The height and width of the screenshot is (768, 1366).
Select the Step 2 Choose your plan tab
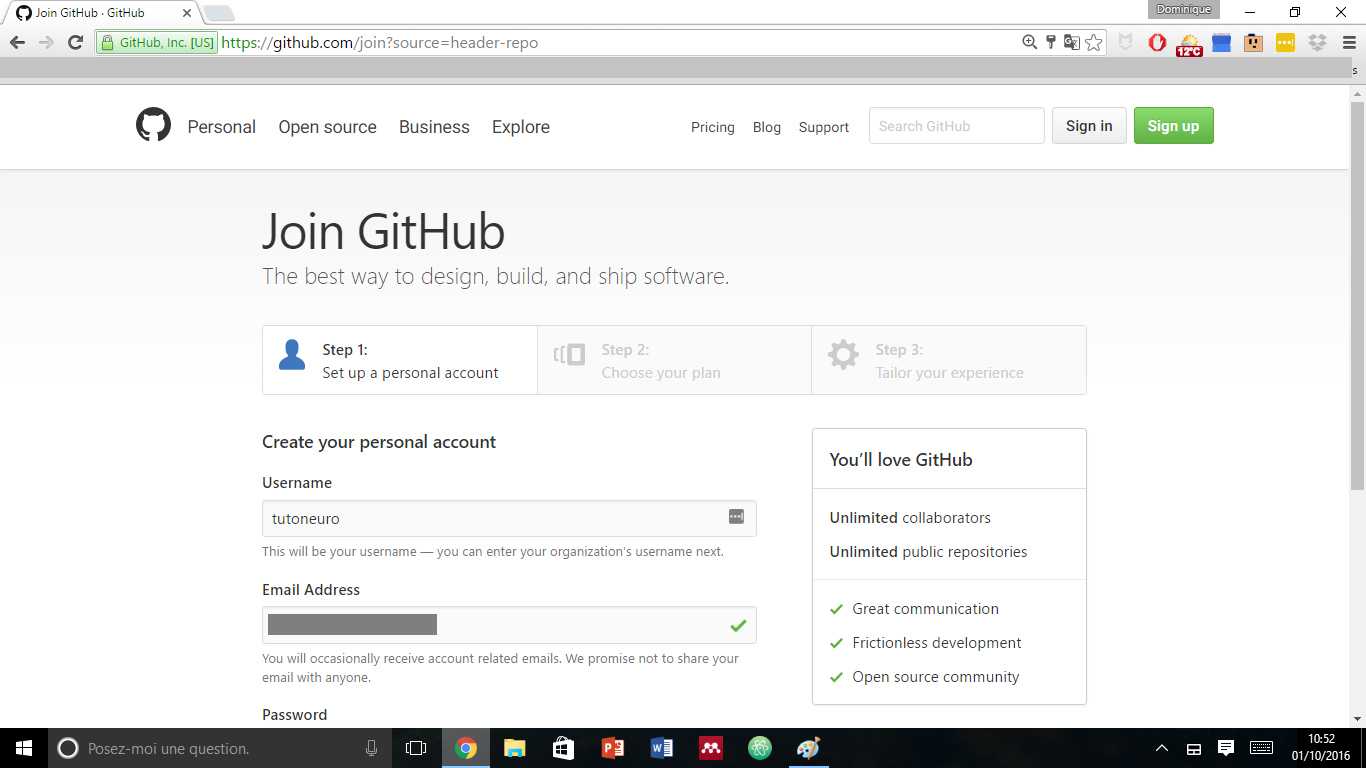(x=675, y=360)
